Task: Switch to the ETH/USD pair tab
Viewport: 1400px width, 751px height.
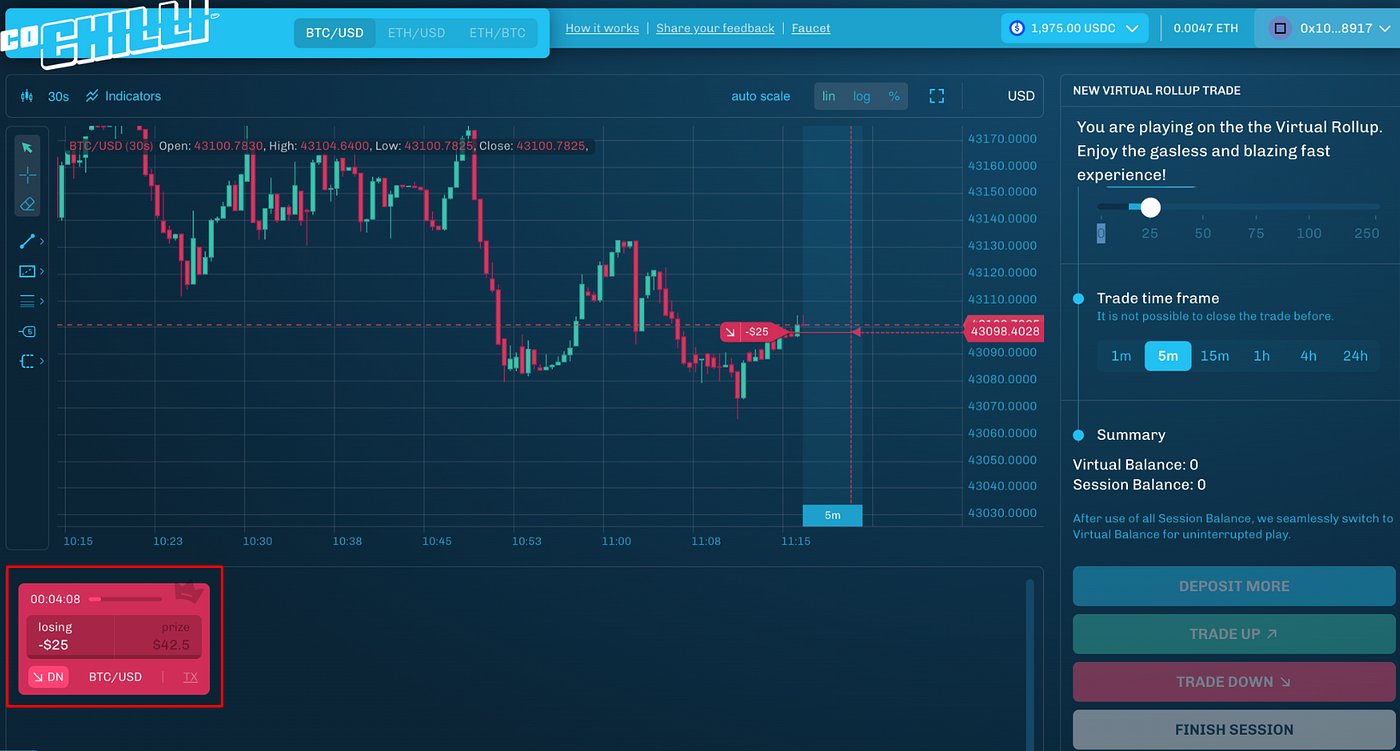Action: coord(416,33)
